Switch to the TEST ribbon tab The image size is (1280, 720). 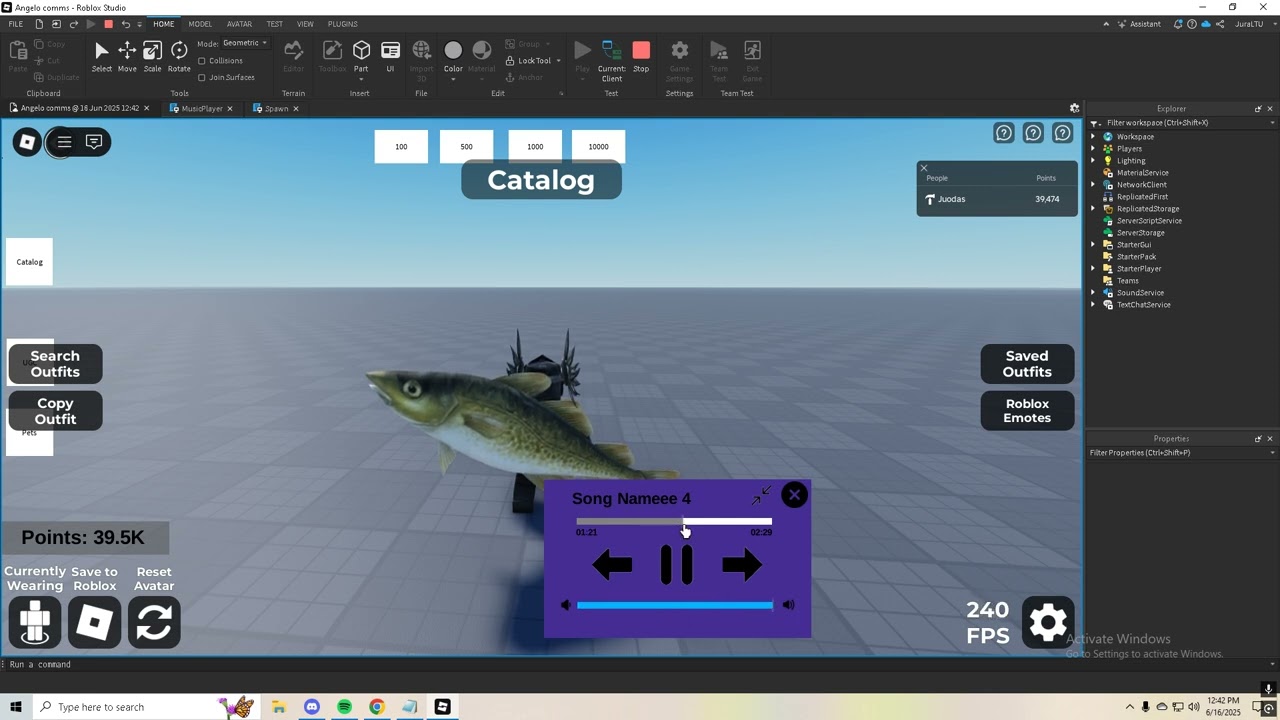pos(274,24)
